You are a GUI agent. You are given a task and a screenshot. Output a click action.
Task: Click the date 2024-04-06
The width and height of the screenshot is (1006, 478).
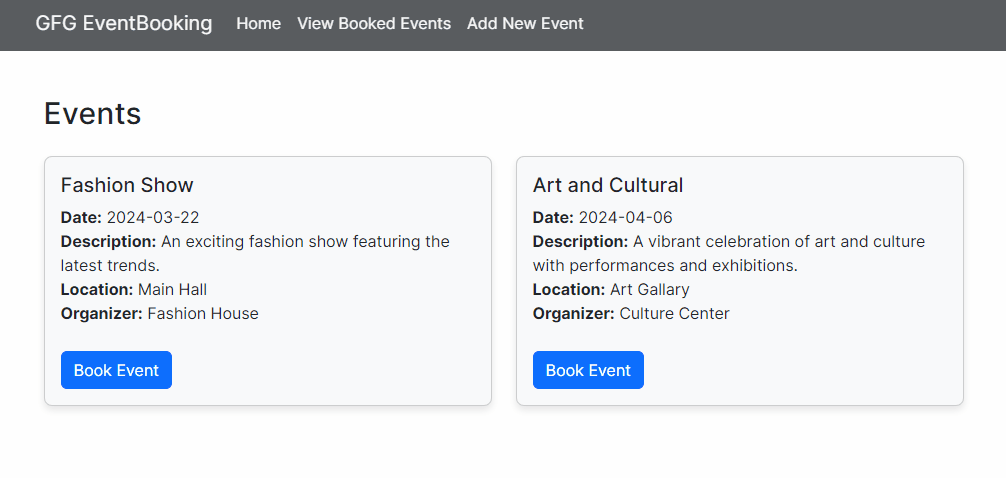(625, 217)
